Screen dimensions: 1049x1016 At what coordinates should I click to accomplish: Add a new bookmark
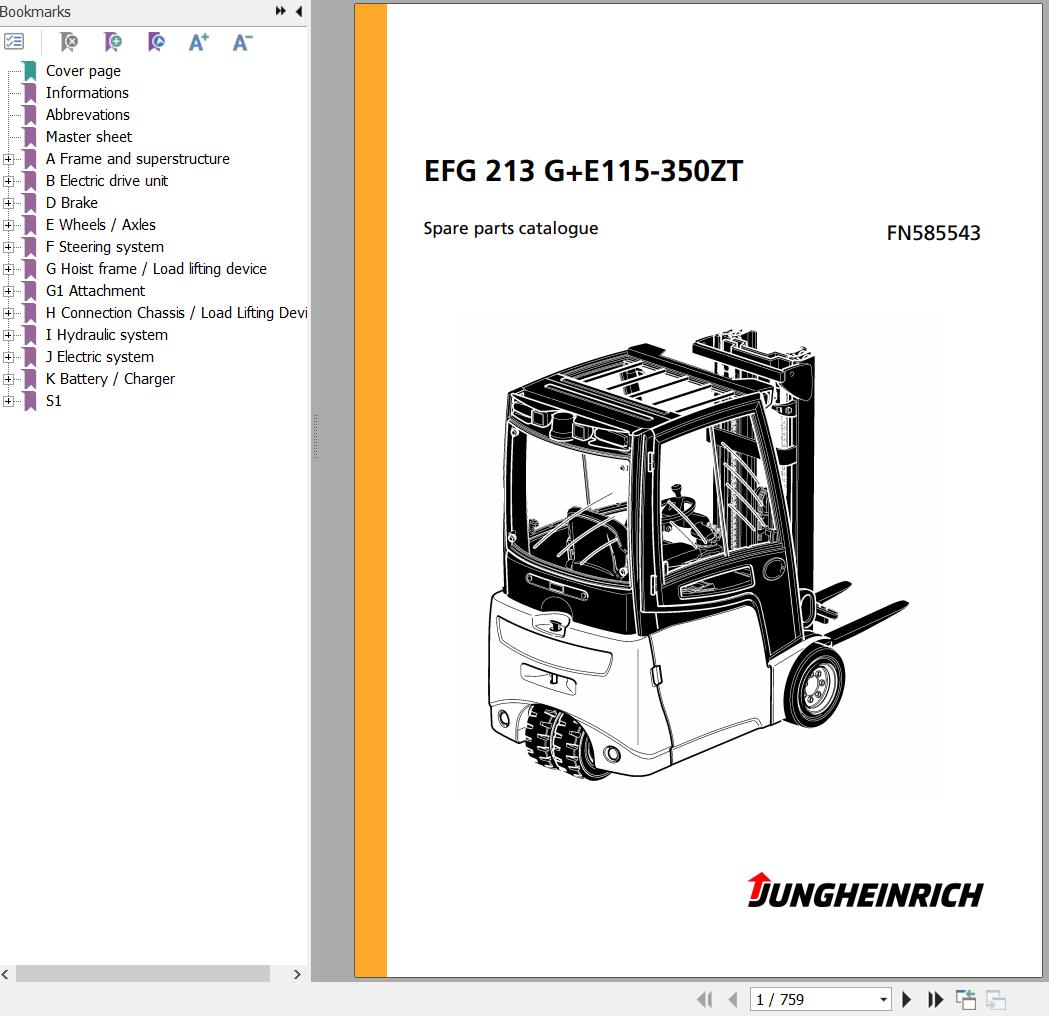[x=113, y=42]
